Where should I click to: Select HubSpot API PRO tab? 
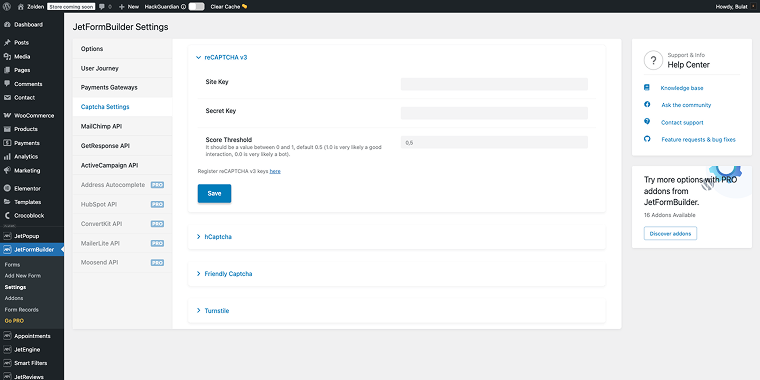click(123, 205)
